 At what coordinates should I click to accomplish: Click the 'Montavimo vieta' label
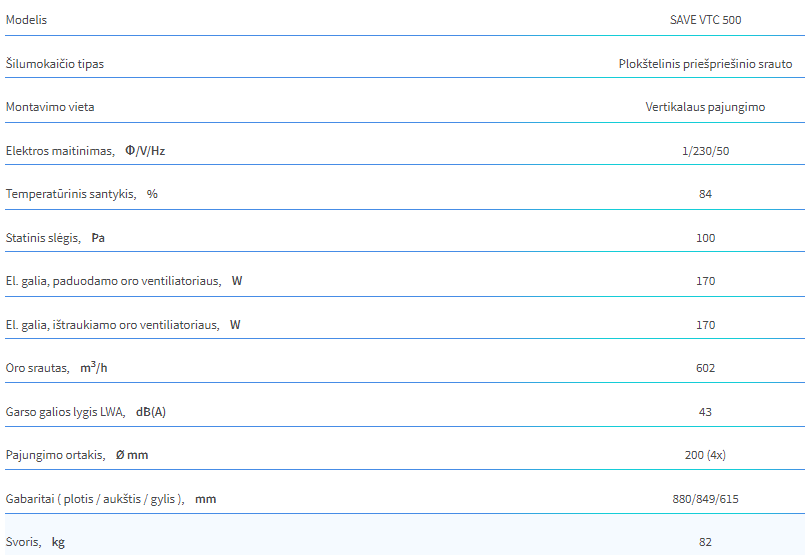coord(50,107)
